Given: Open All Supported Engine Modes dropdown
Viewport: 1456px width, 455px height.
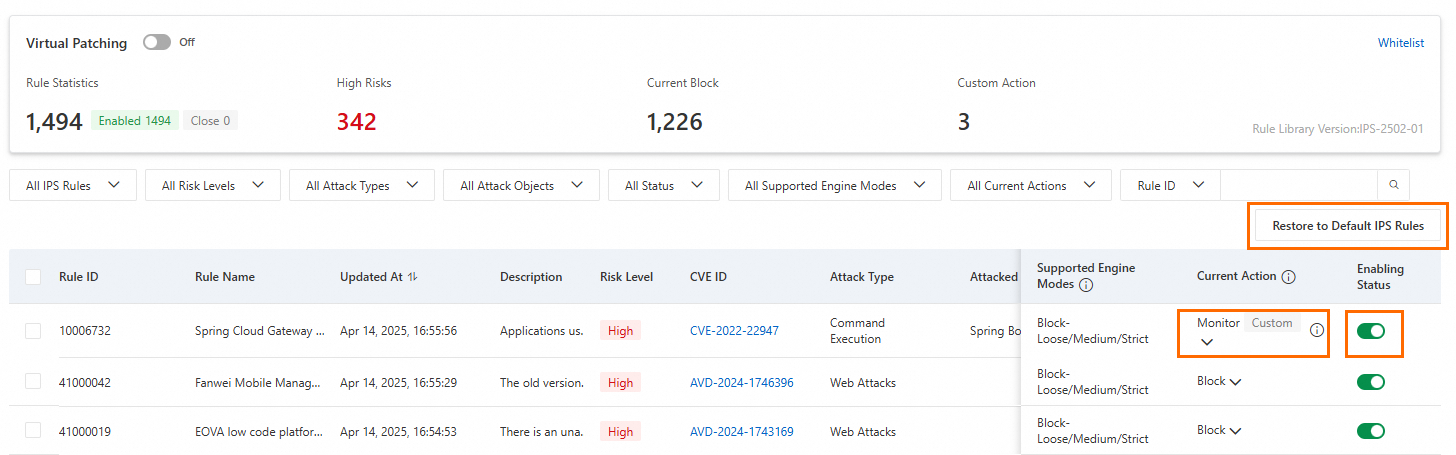Looking at the screenshot, I should coord(835,185).
